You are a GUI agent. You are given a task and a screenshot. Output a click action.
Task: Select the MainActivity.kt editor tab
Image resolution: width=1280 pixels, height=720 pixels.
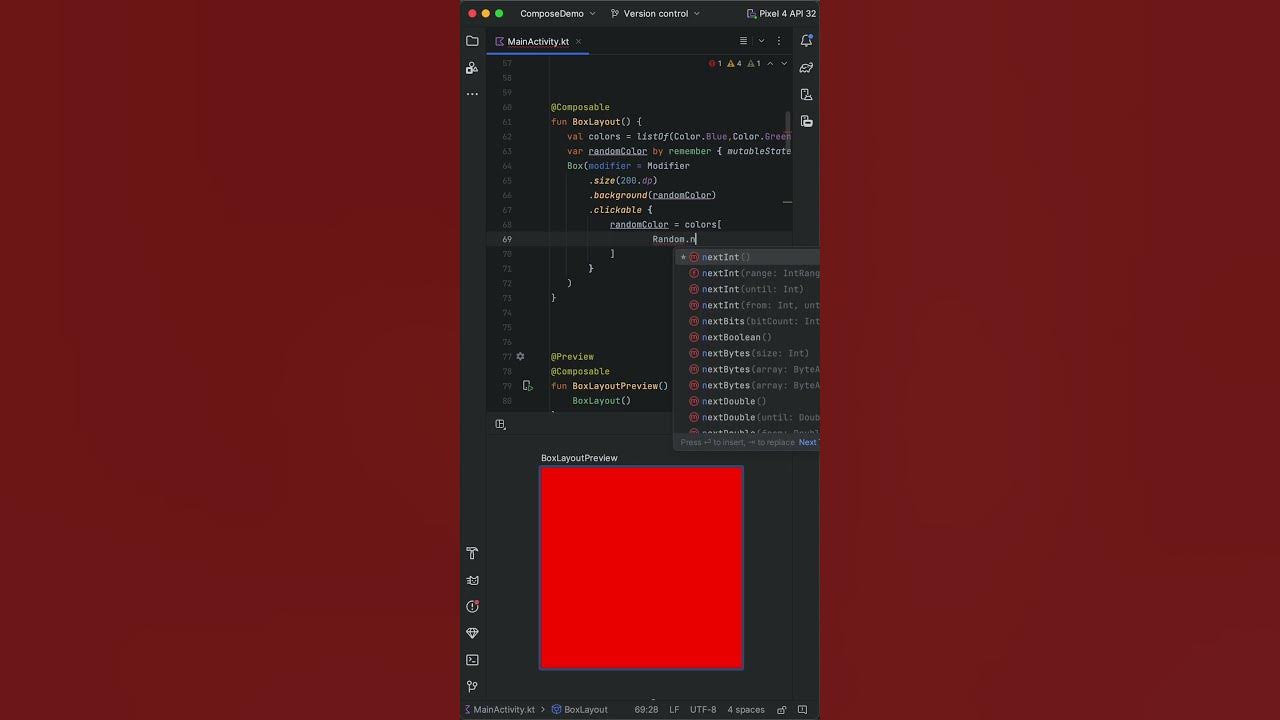pos(538,42)
